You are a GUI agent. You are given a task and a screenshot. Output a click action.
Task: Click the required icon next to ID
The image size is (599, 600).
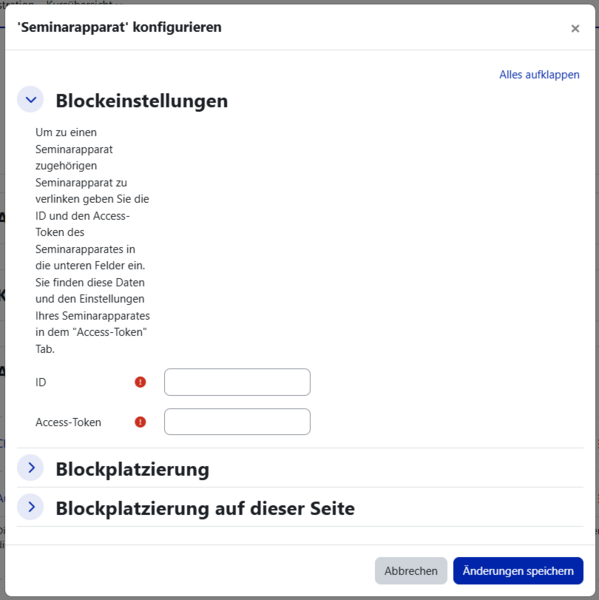tap(140, 382)
